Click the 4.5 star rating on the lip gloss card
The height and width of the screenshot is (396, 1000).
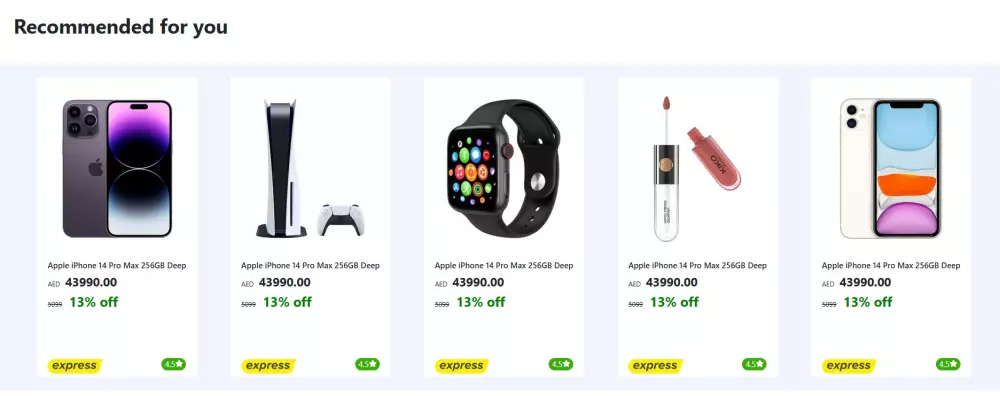[754, 364]
